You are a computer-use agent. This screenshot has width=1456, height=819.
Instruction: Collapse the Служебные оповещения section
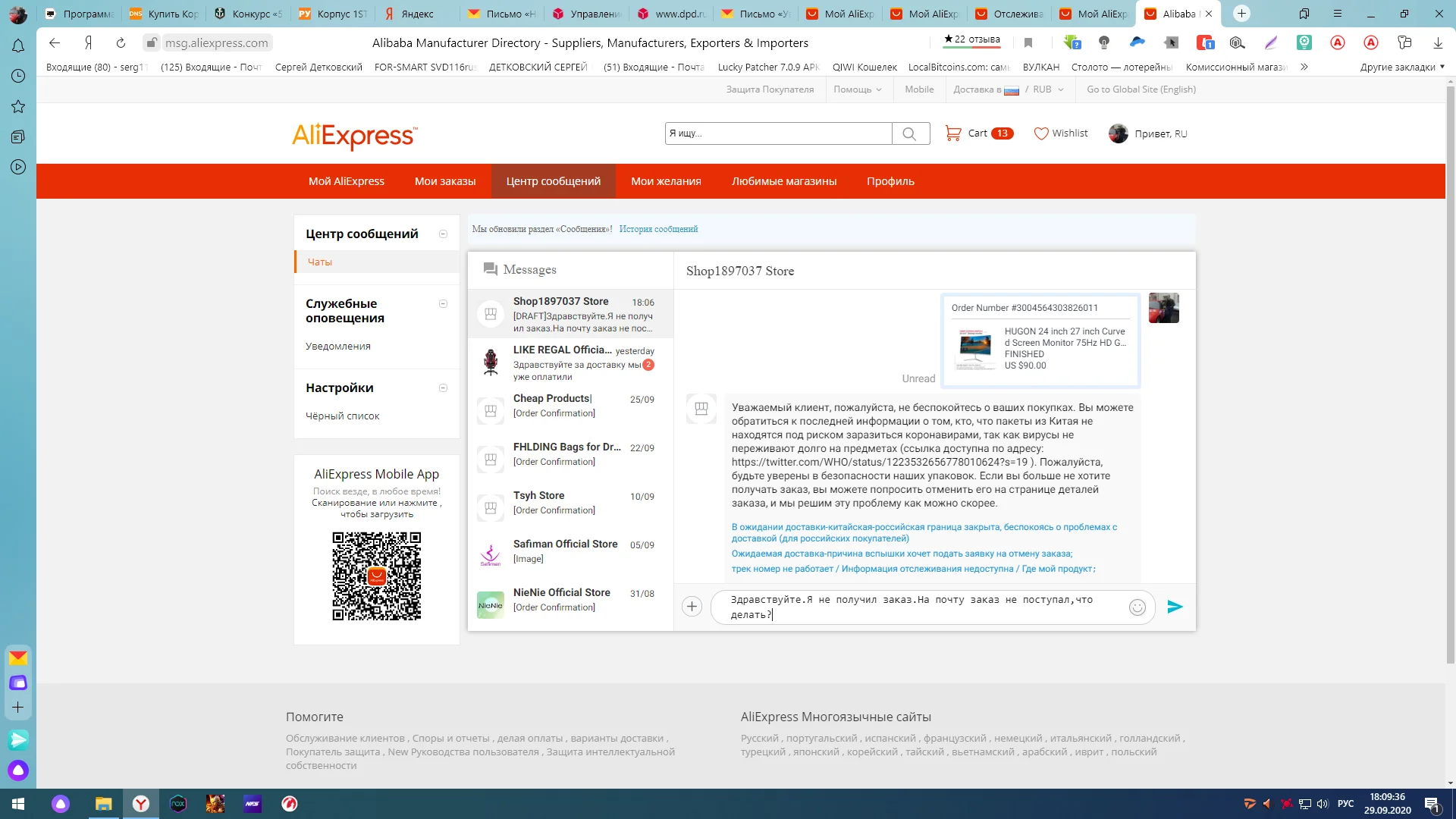pyautogui.click(x=443, y=304)
